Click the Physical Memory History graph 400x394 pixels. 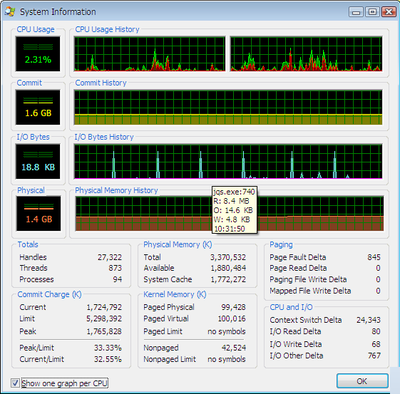(229, 214)
